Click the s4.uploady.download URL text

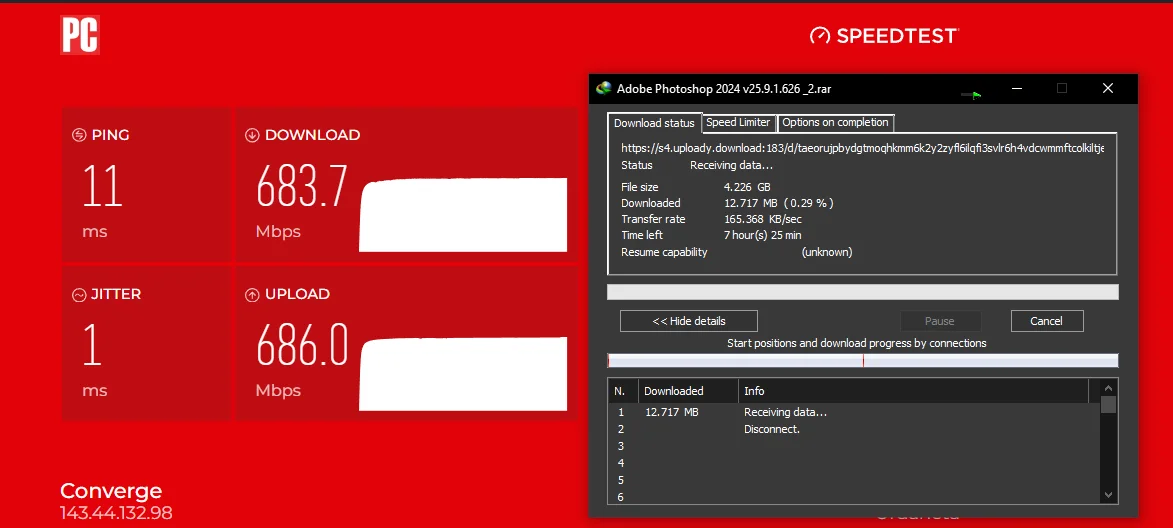point(863,148)
